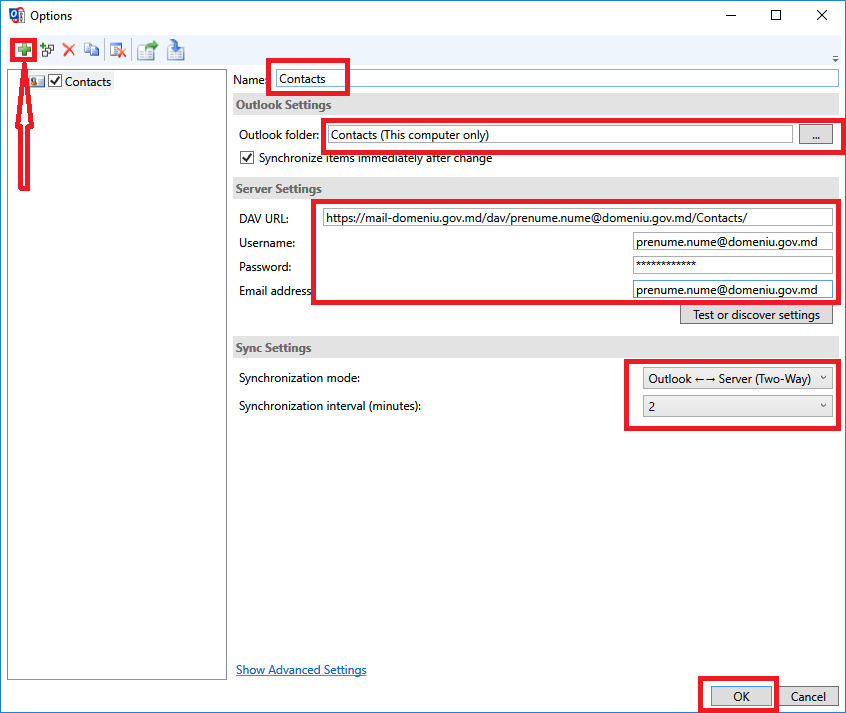Click the toolbar overflow arrow at right

pos(835,58)
